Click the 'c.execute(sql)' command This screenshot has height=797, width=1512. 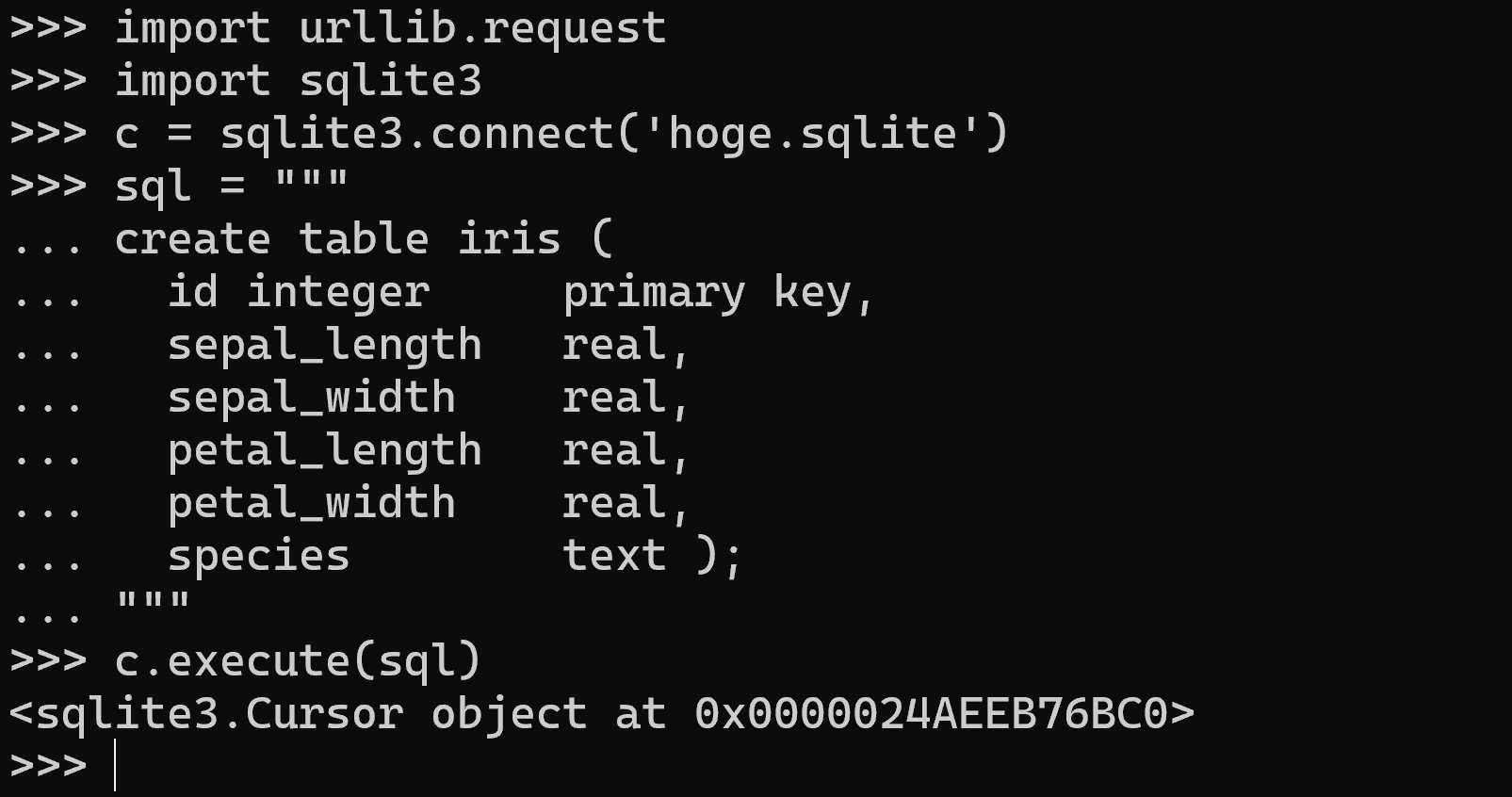click(x=298, y=661)
